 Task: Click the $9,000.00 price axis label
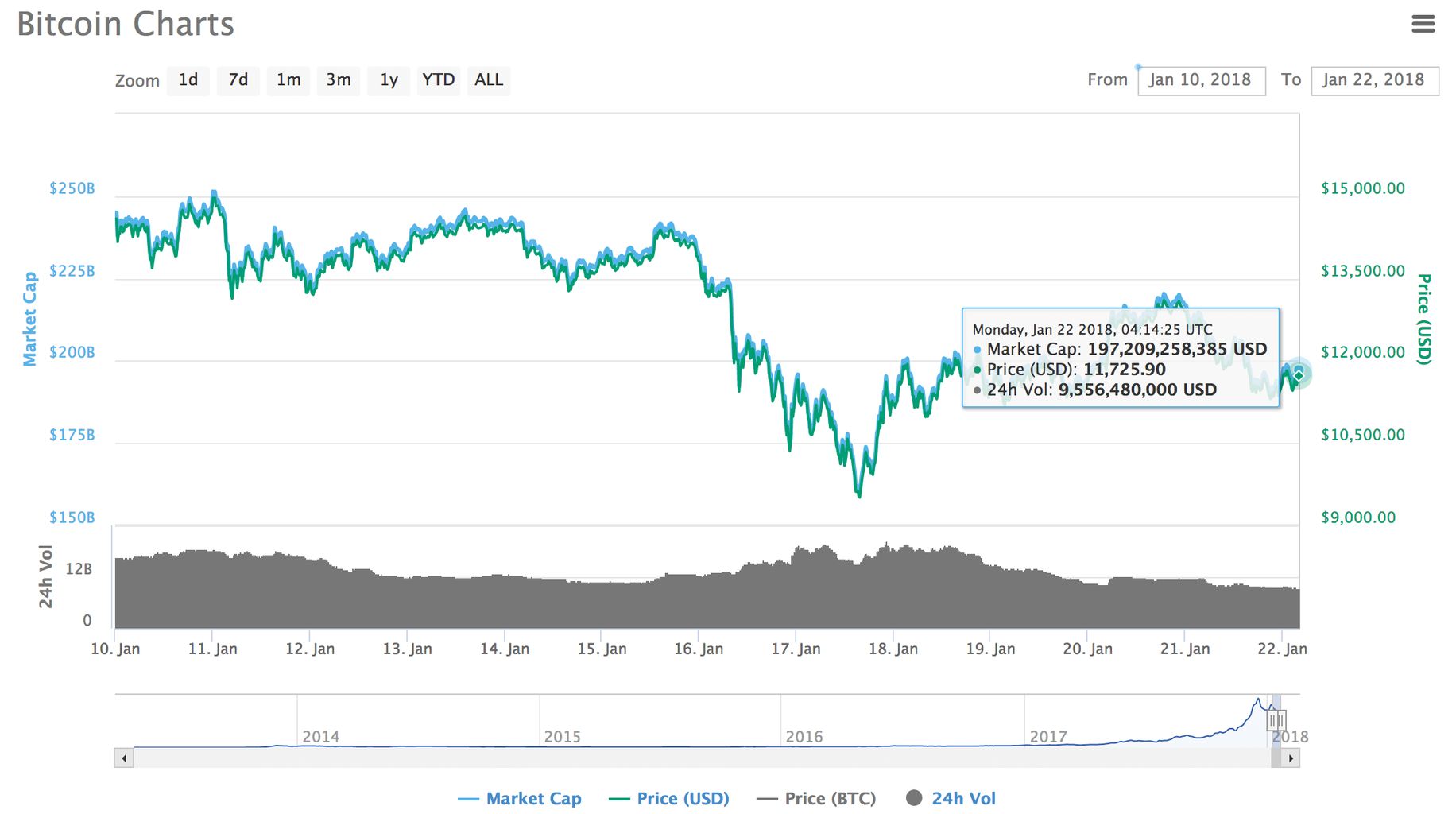tap(1358, 517)
